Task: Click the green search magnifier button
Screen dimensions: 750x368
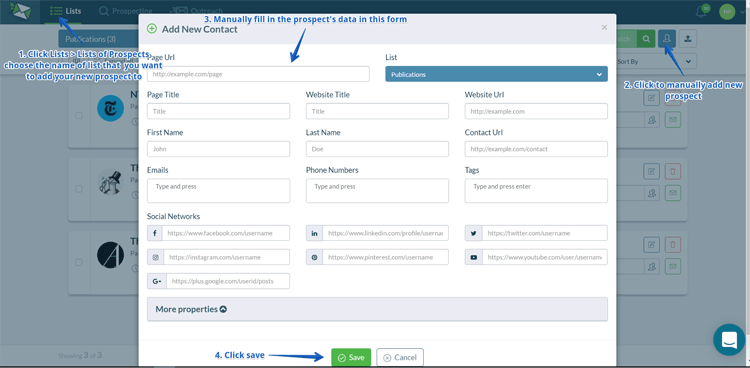Action: click(646, 39)
